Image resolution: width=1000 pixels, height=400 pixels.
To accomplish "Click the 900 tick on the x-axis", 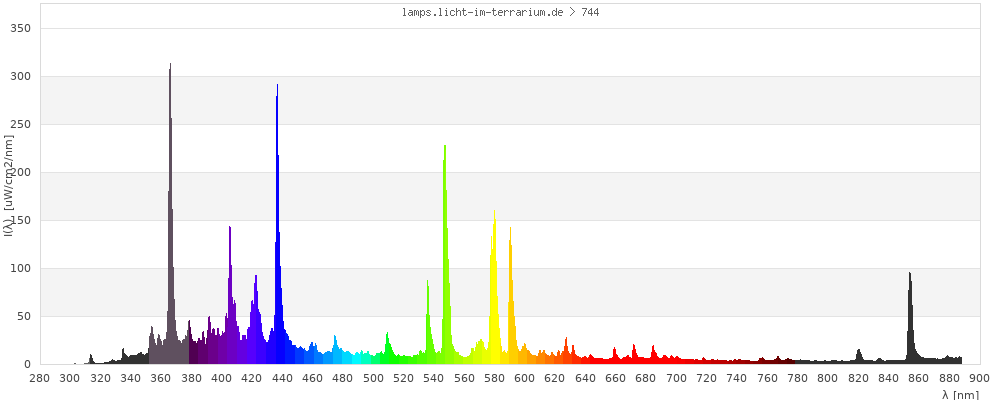I will 979,377.
